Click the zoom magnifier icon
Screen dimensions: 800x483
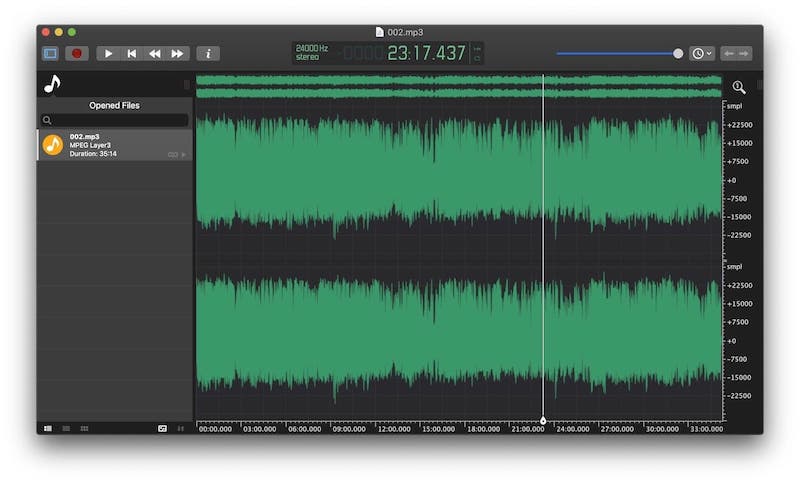pos(738,88)
